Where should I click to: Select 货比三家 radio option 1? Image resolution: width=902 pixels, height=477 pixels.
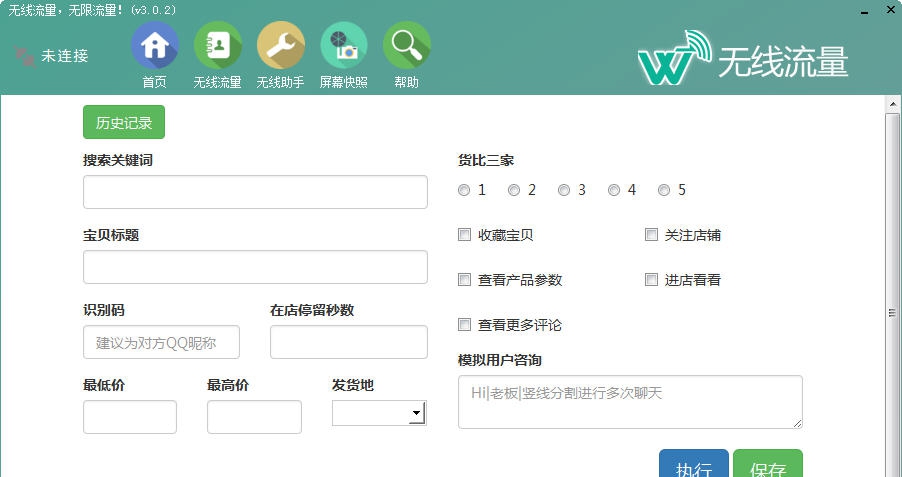click(x=464, y=190)
